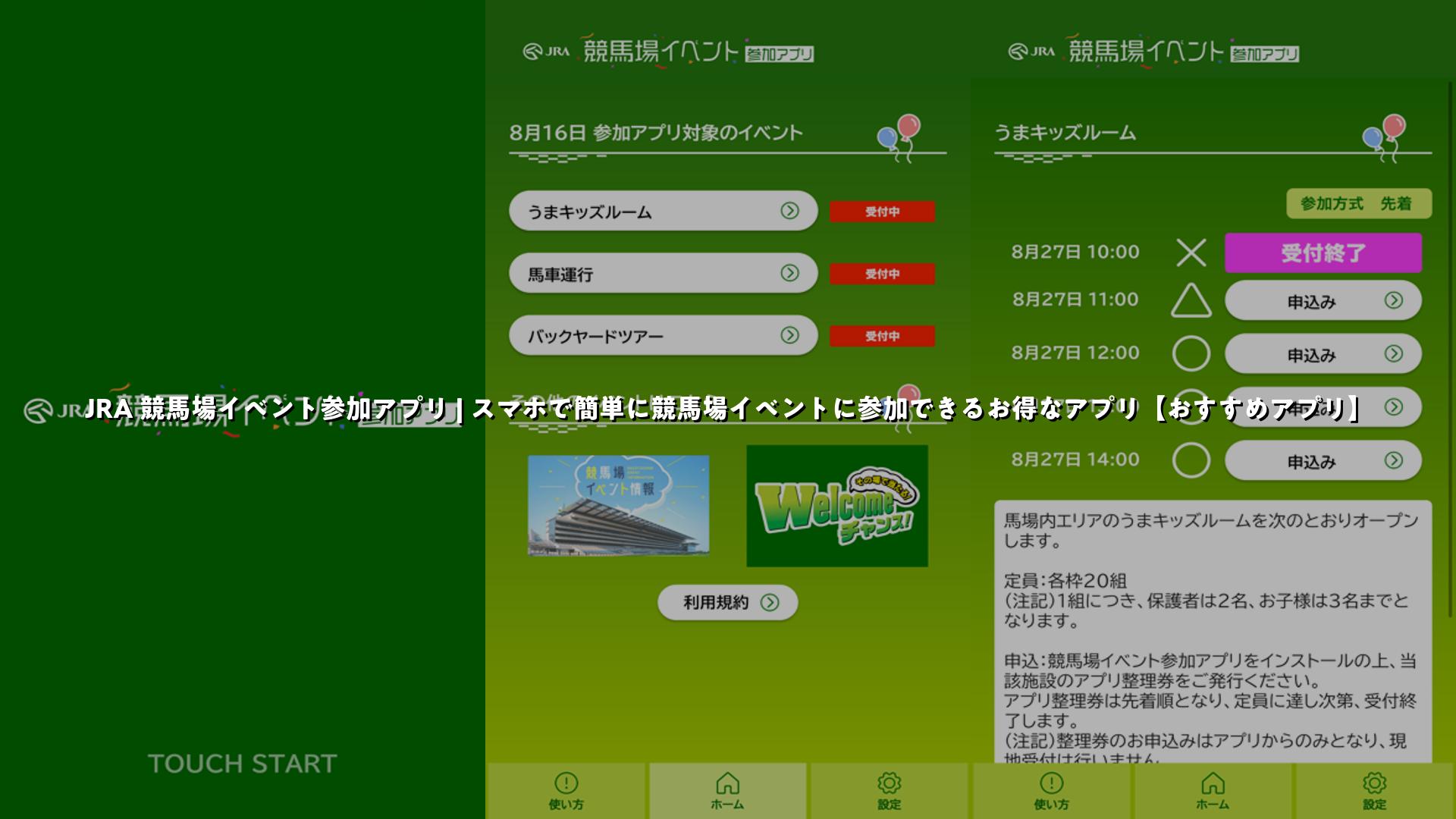
Task: Tap 使い方 tab in right screen
Action: [x=1052, y=791]
